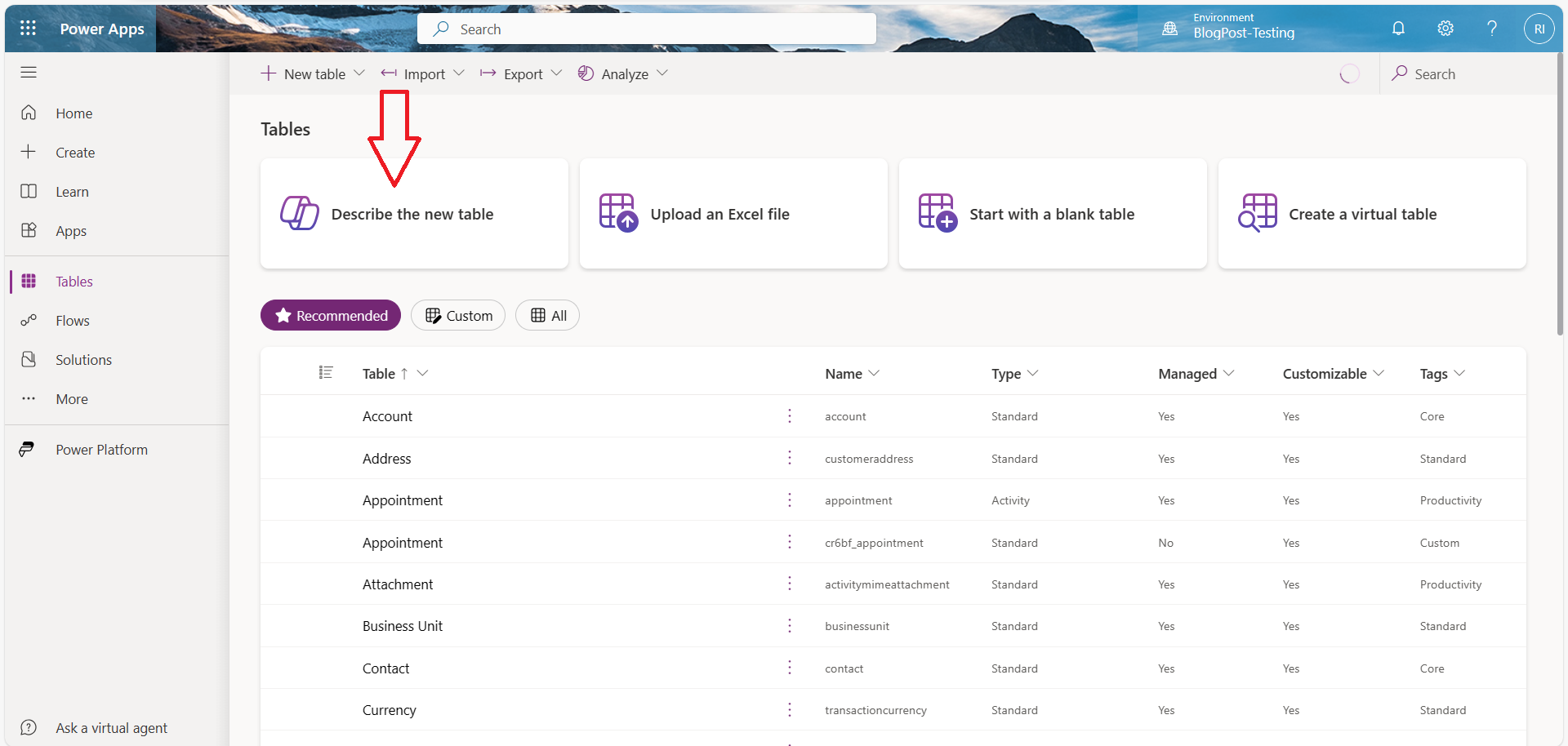Open notifications bell icon

coord(1398,29)
